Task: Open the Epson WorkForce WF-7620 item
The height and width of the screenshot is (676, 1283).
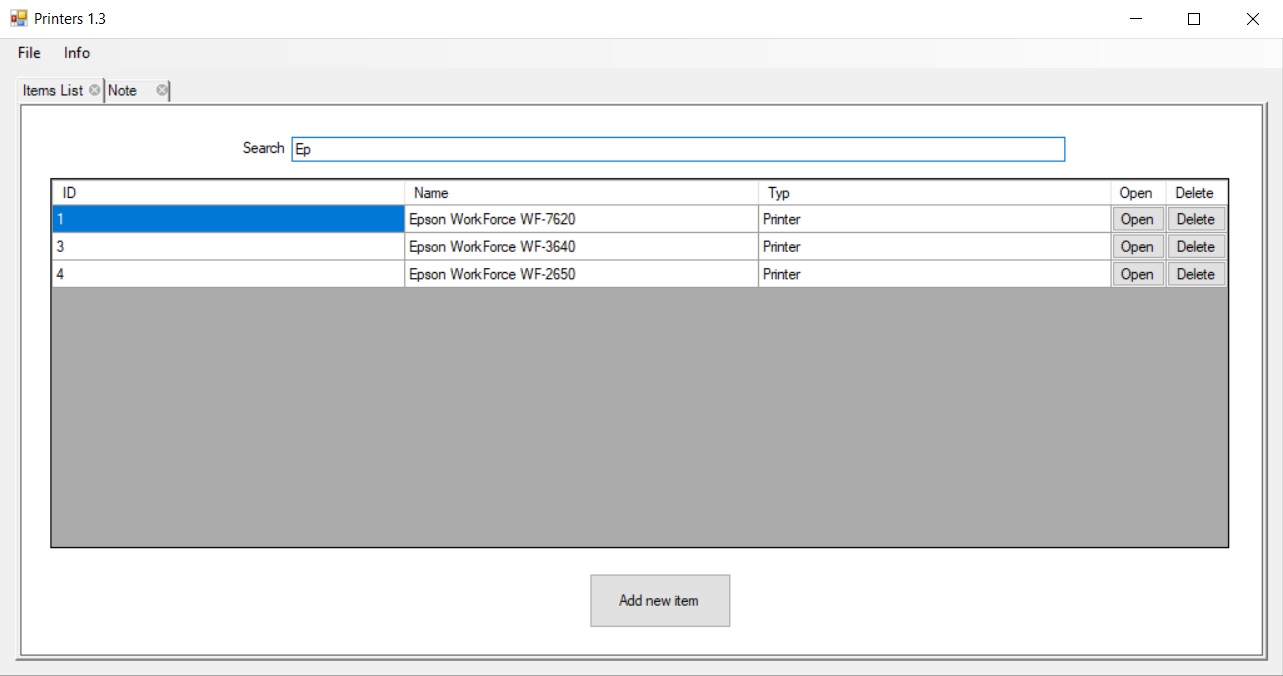Action: click(1137, 219)
